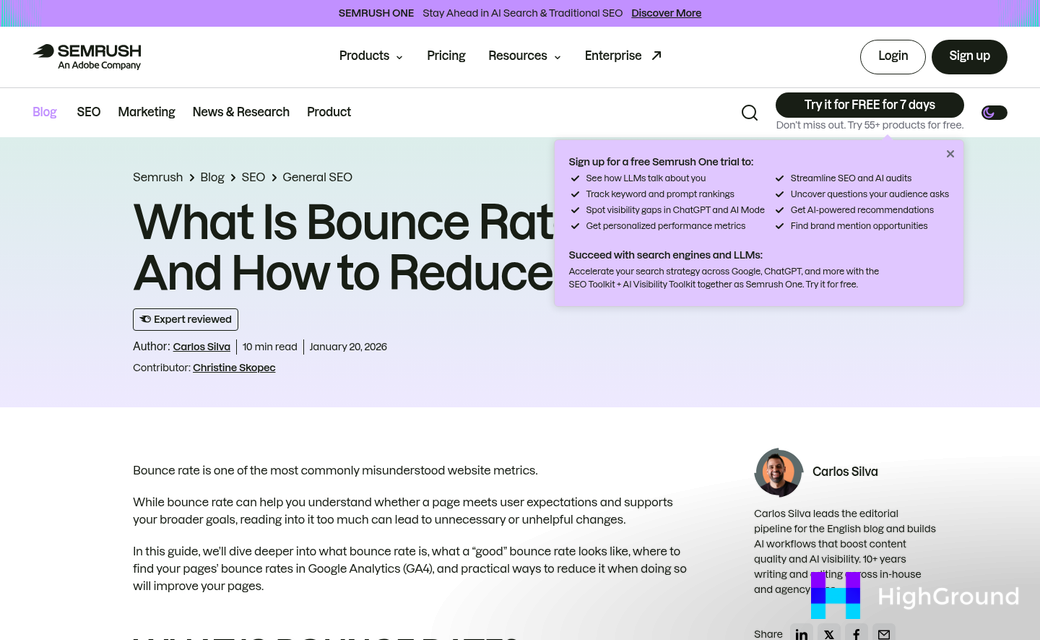Click Carlos Silva name in sidebar

click(845, 472)
